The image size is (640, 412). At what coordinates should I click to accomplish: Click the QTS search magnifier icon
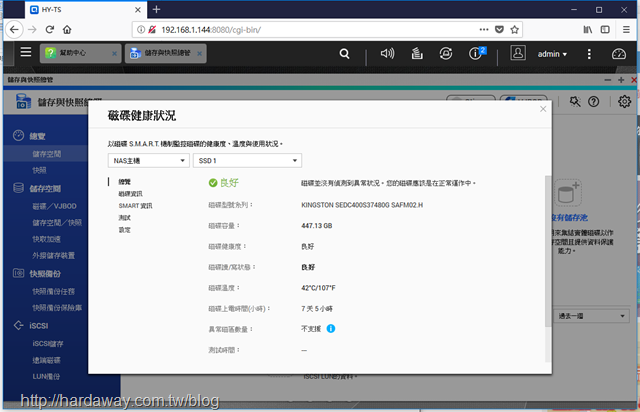coord(344,53)
